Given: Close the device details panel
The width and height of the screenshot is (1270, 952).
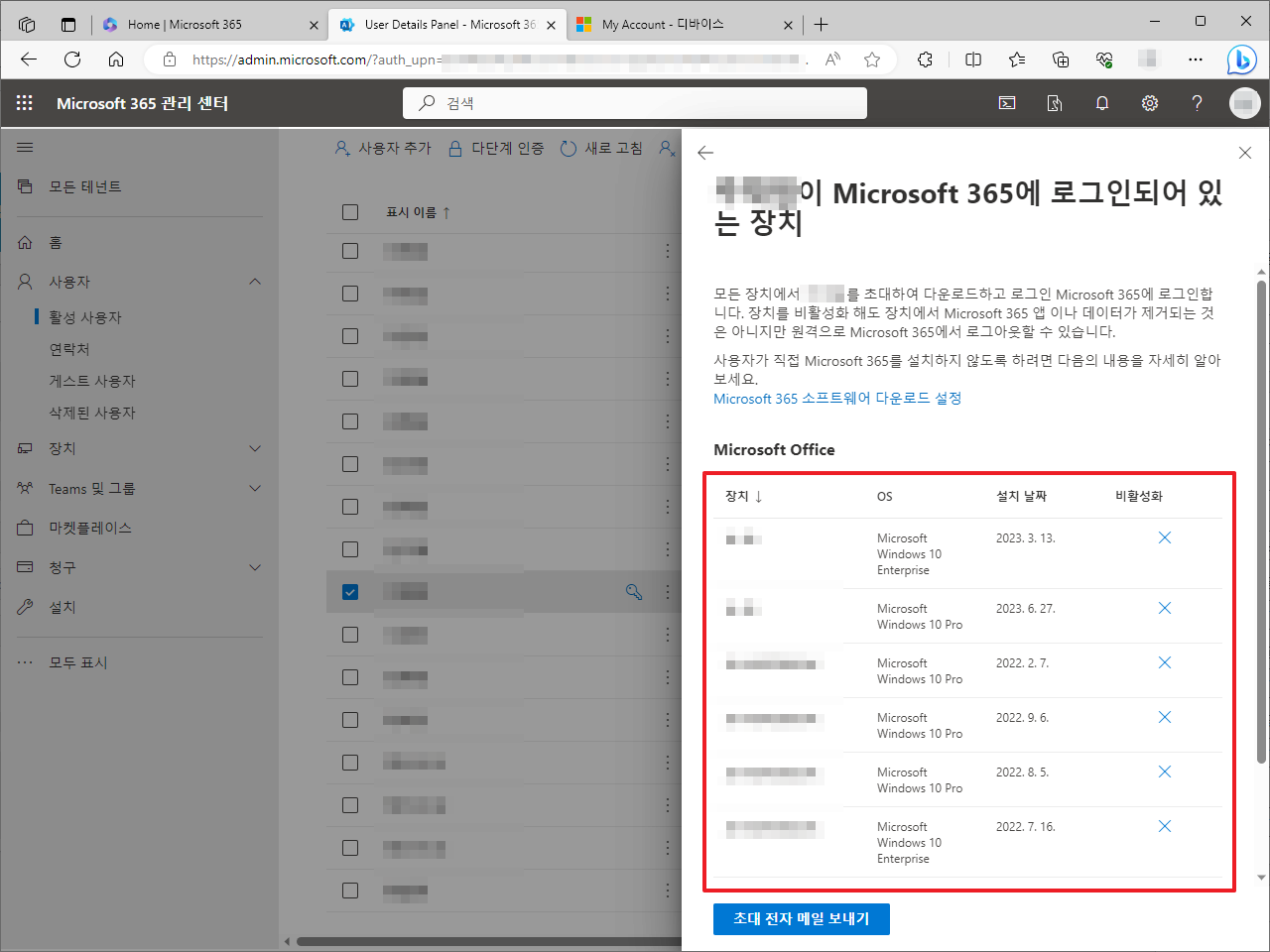Looking at the screenshot, I should 1245,153.
